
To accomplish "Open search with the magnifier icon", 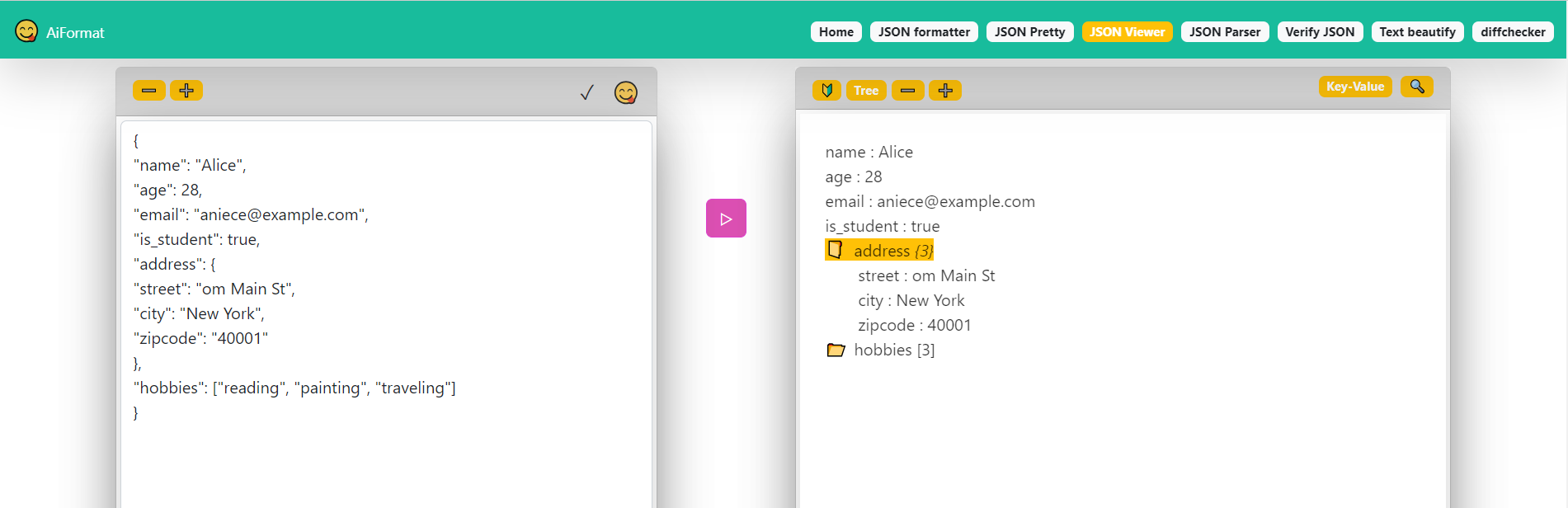I will (1417, 87).
